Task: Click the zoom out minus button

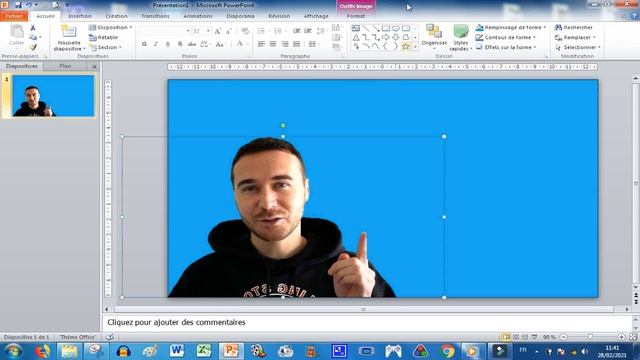Action: pyautogui.click(x=563, y=337)
